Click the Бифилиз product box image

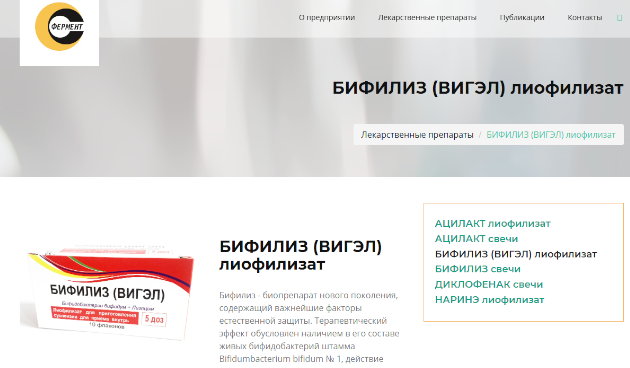tap(107, 293)
